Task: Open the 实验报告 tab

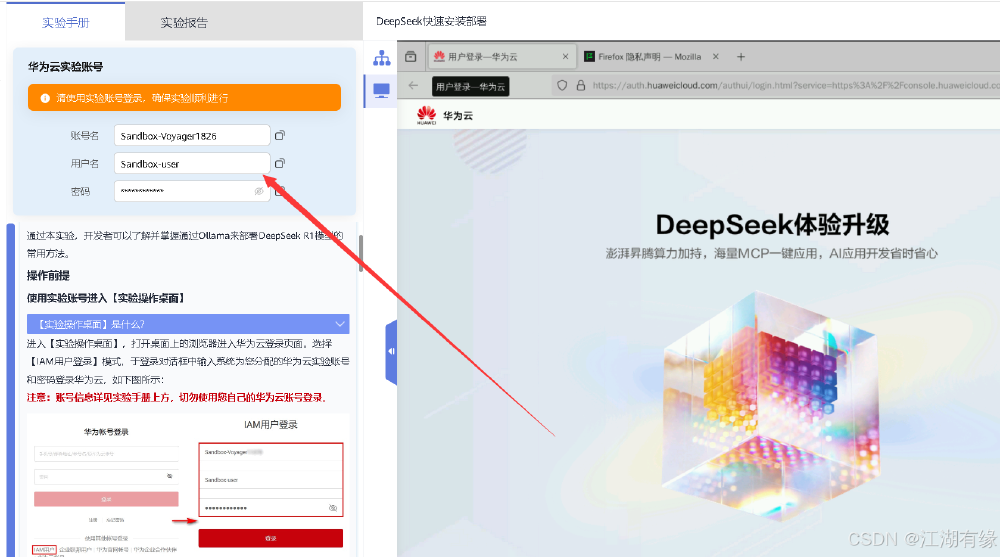Action: pyautogui.click(x=184, y=22)
